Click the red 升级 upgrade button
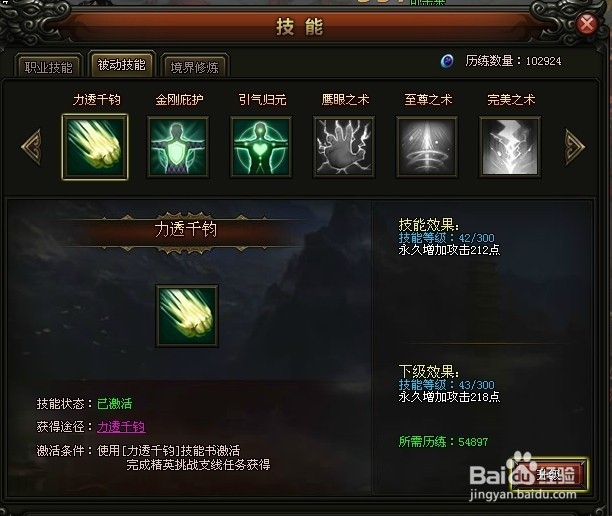Image resolution: width=612 pixels, height=516 pixels. tap(549, 475)
